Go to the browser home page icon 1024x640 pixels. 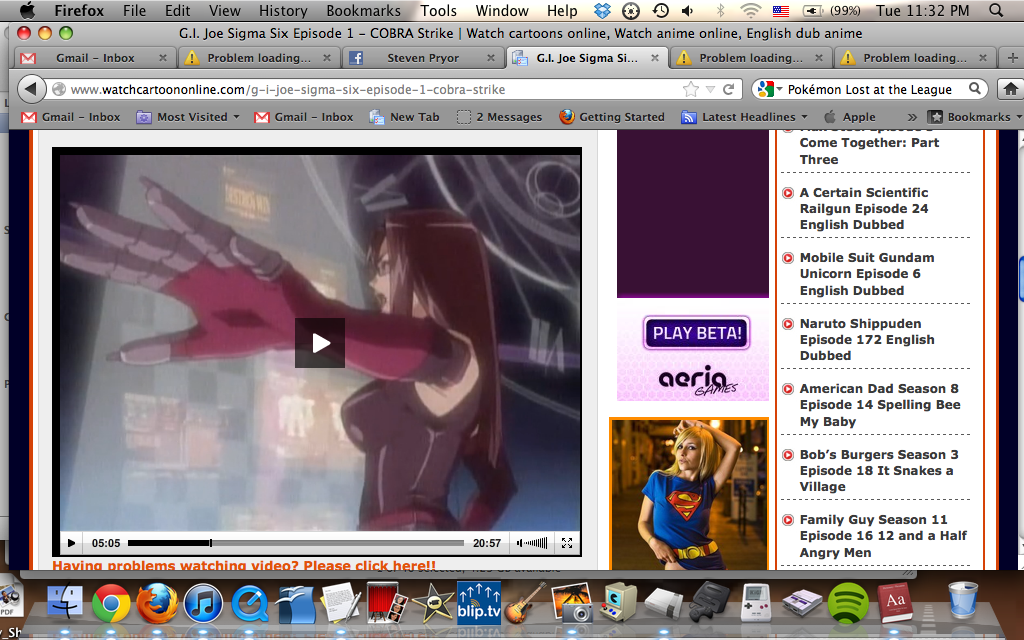(x=1010, y=89)
